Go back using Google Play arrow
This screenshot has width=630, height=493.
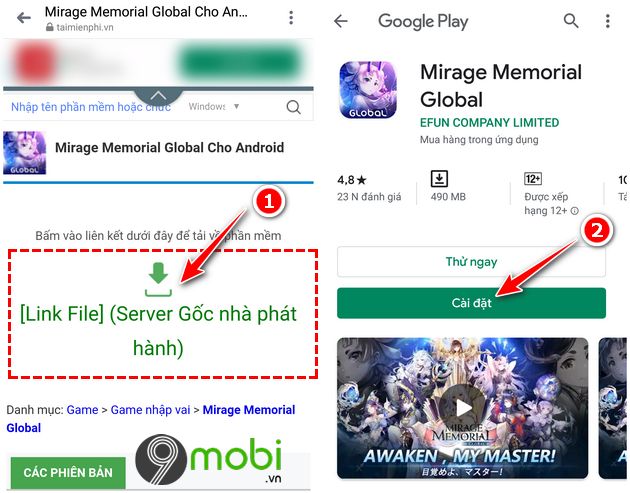tap(341, 20)
